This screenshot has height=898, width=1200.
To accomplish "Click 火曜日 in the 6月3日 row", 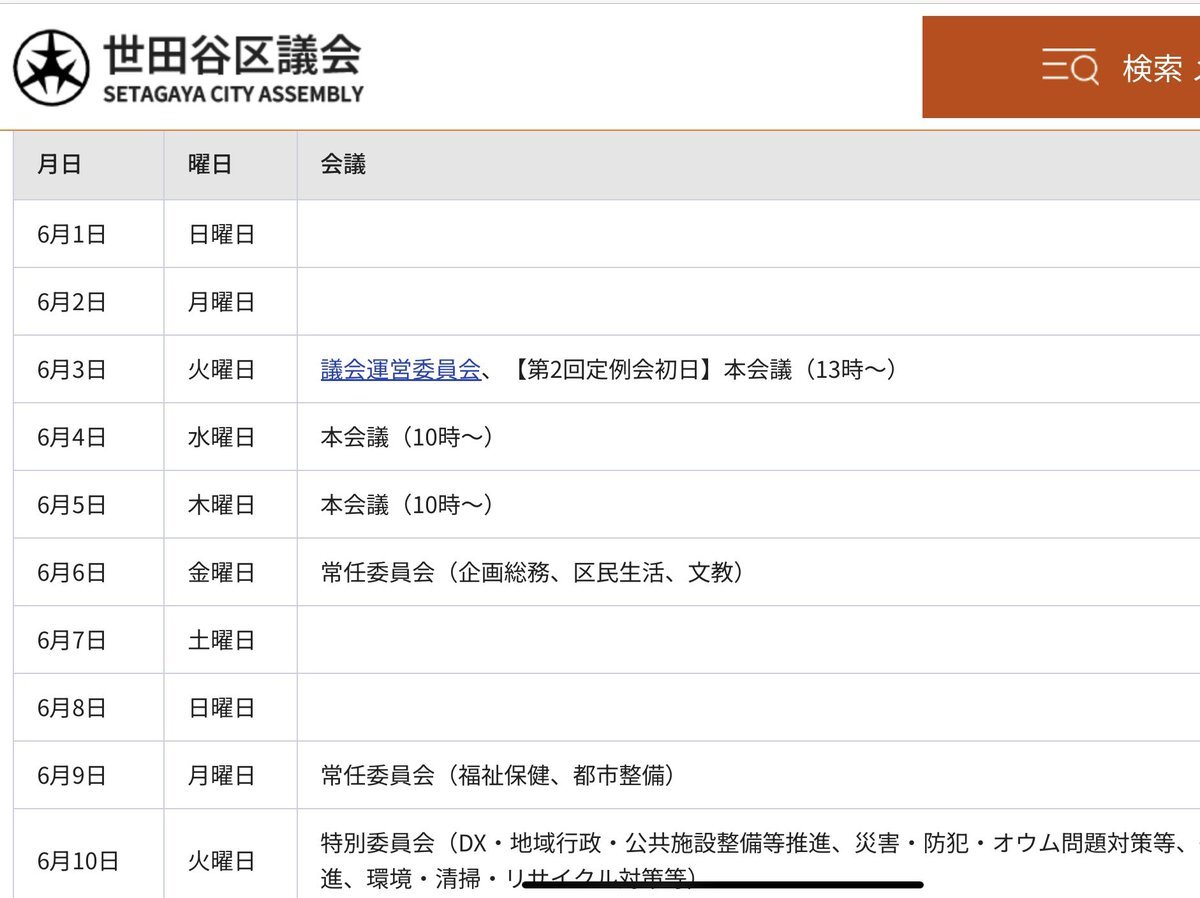I will 222,370.
